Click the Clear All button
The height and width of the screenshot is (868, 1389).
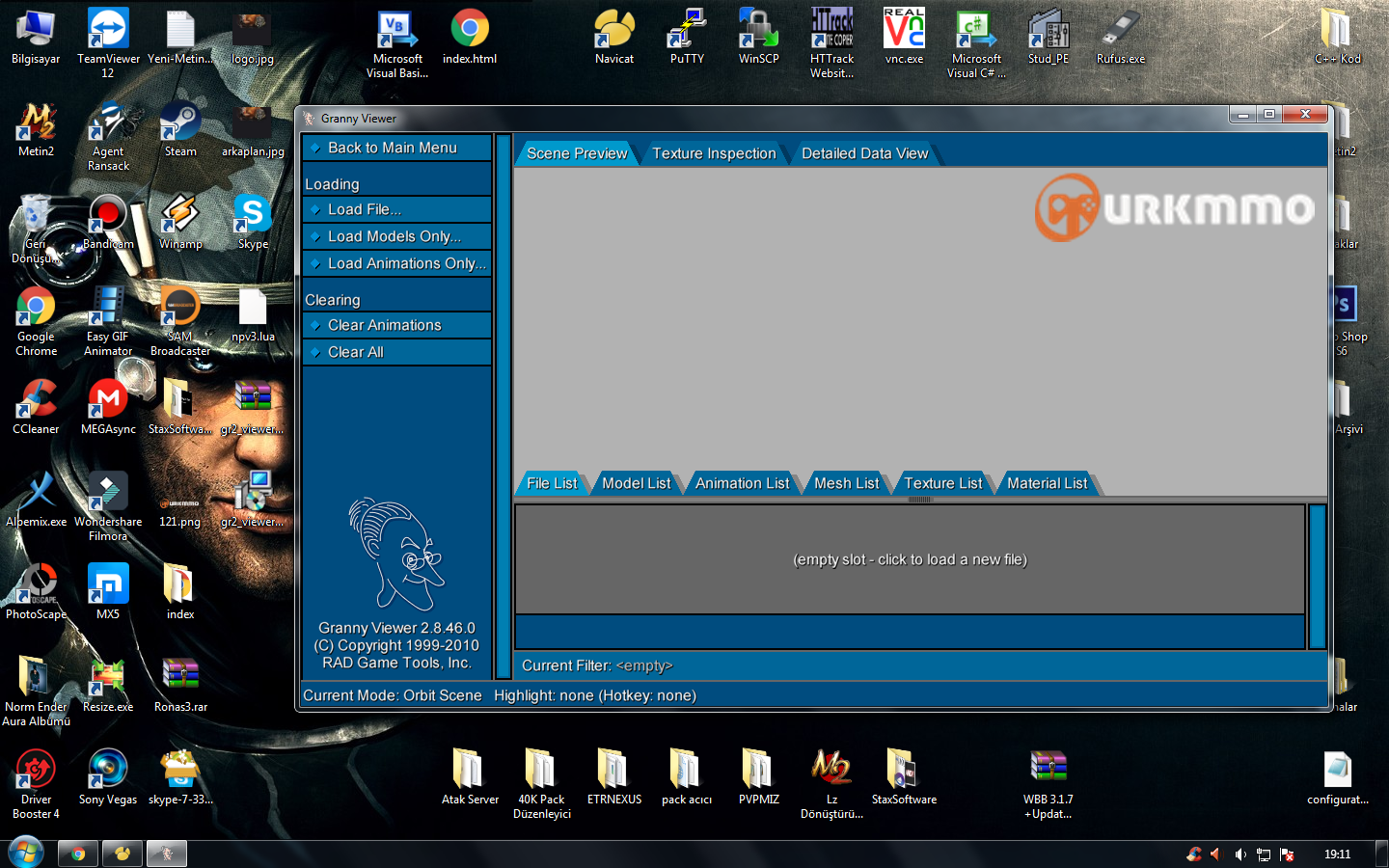pos(396,352)
